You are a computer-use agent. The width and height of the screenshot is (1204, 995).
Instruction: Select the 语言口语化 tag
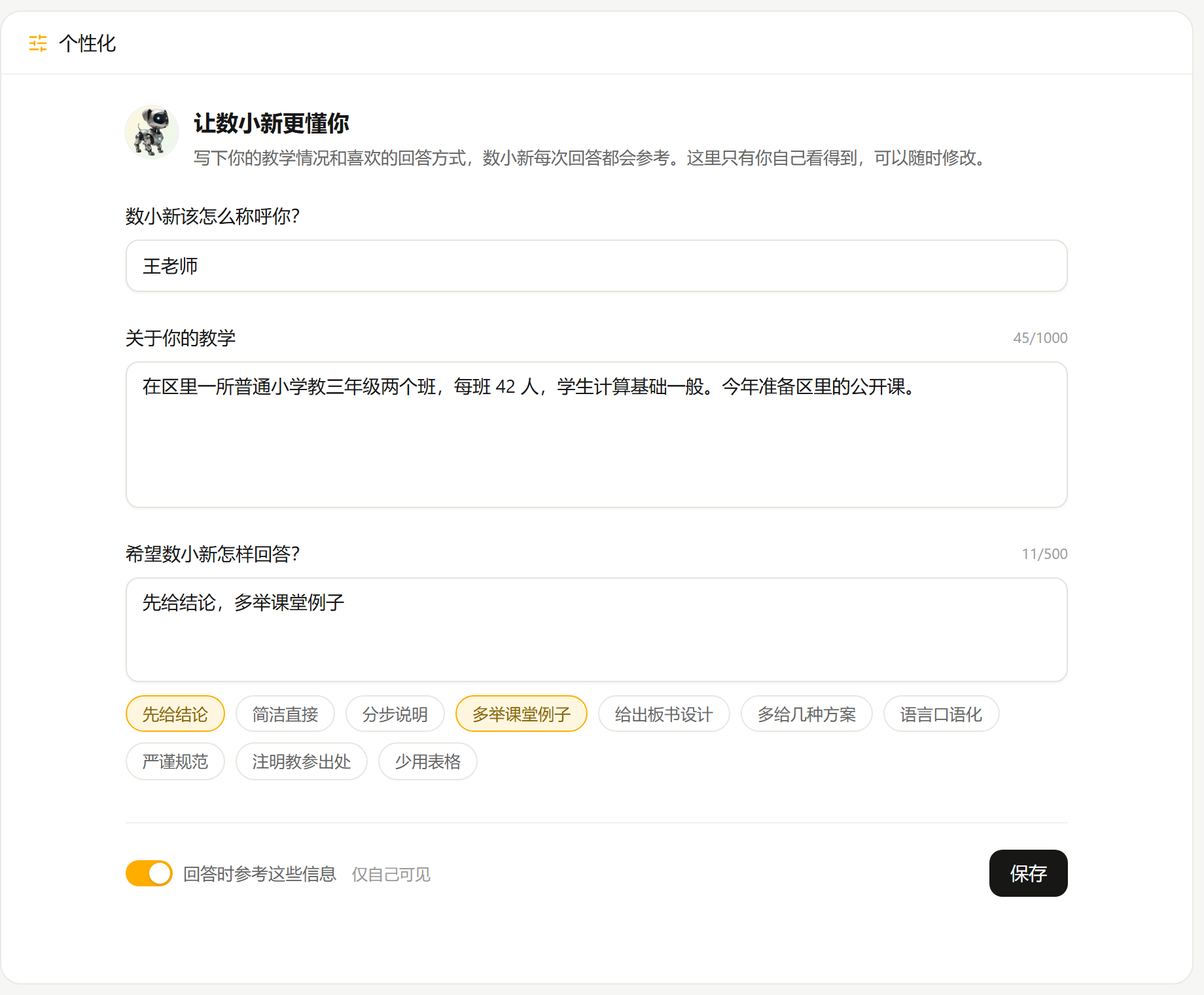942,714
